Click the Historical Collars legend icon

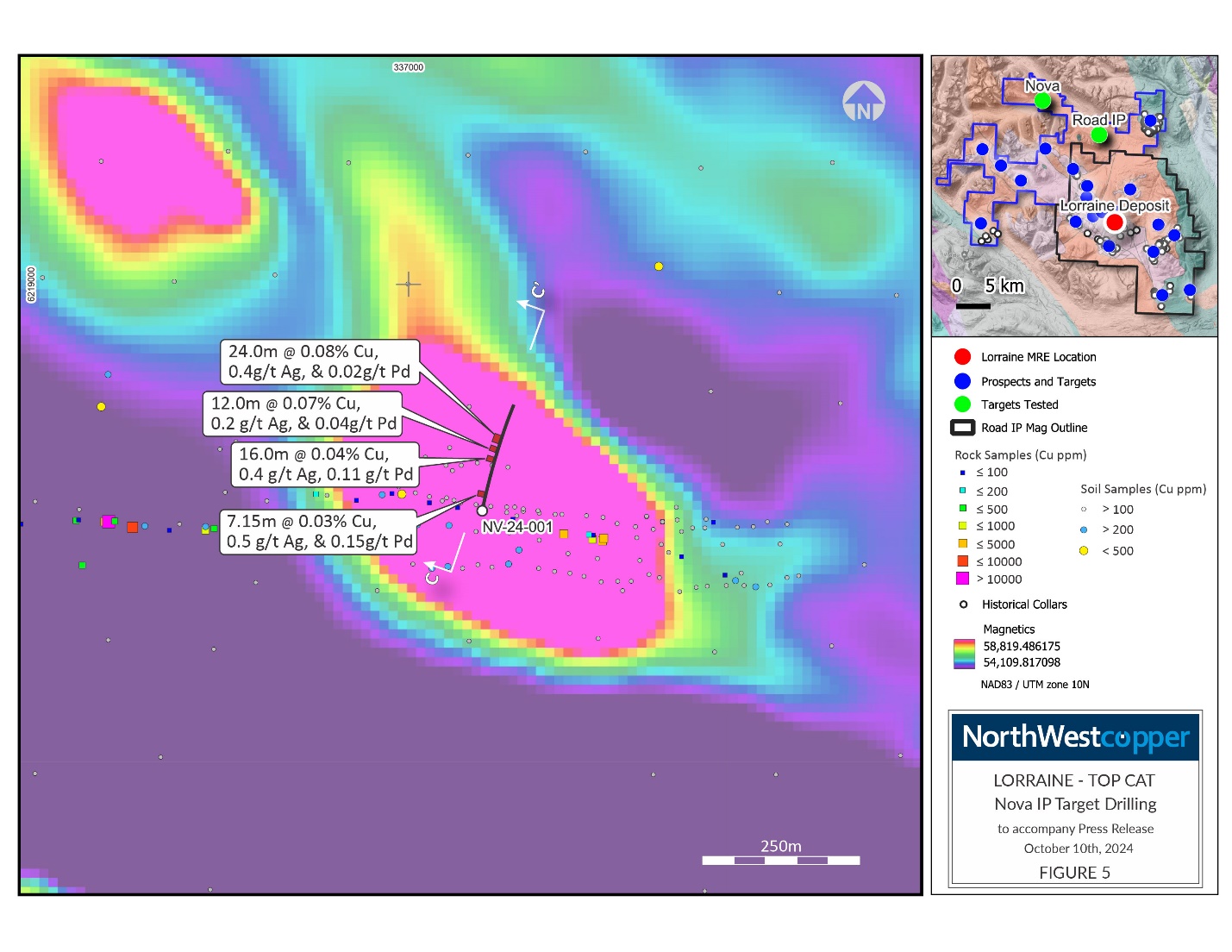pyautogui.click(x=964, y=604)
